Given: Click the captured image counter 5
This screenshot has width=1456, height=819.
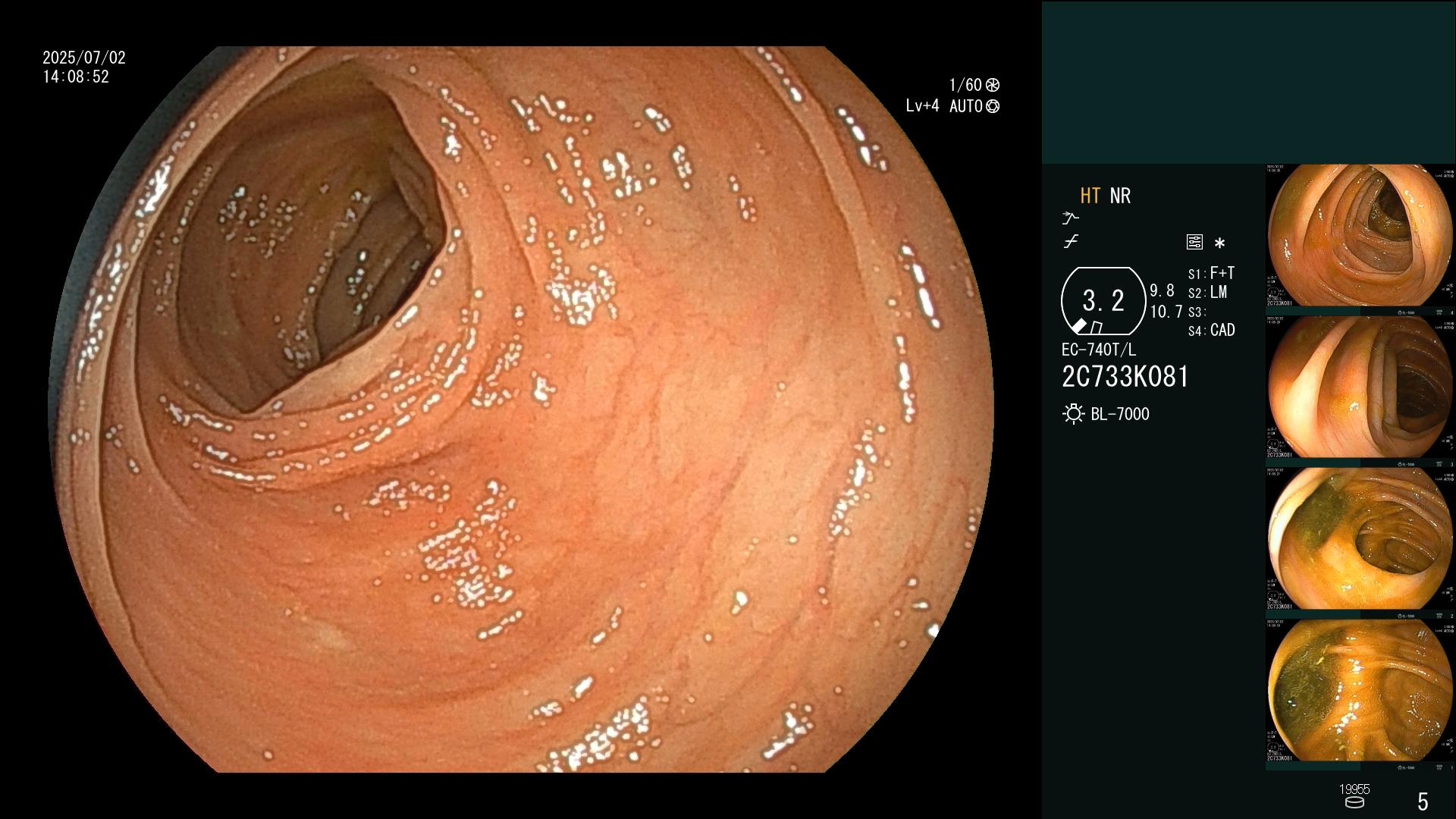Looking at the screenshot, I should coord(1423,802).
